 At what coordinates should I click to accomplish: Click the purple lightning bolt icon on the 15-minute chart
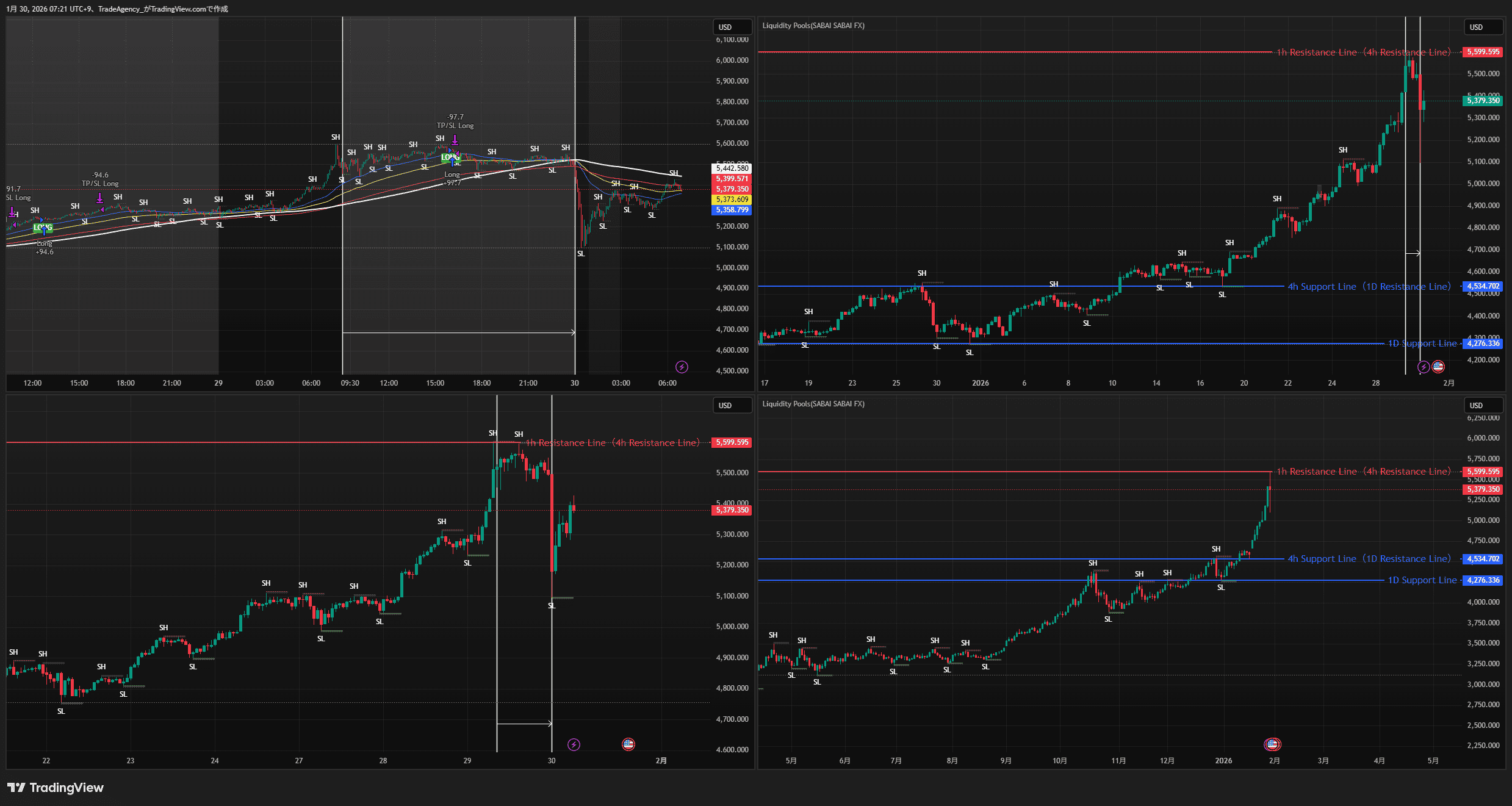682,367
